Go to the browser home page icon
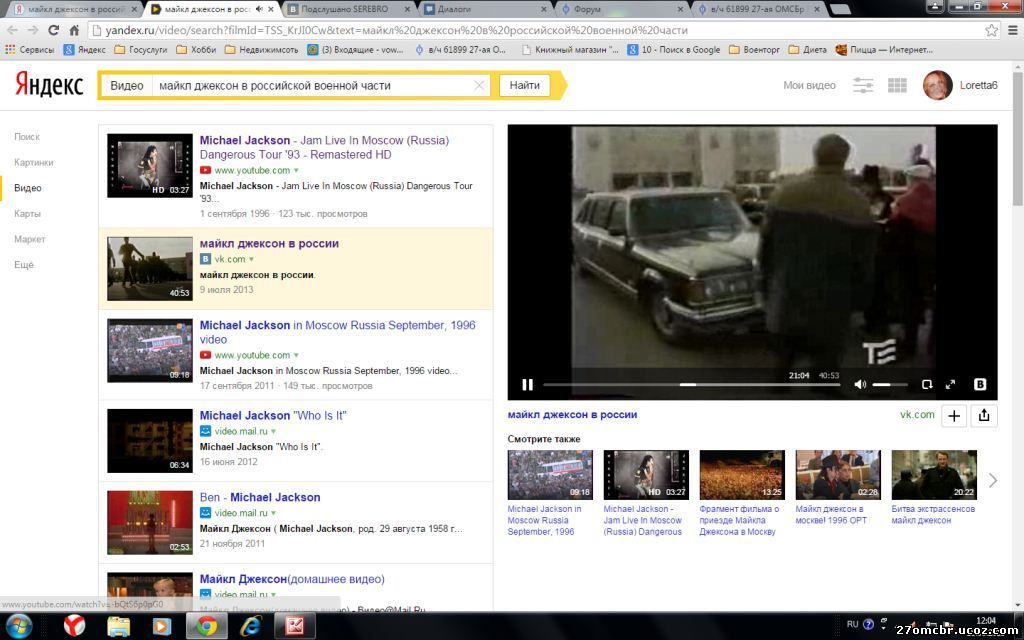The width and height of the screenshot is (1024, 640). click(x=74, y=30)
